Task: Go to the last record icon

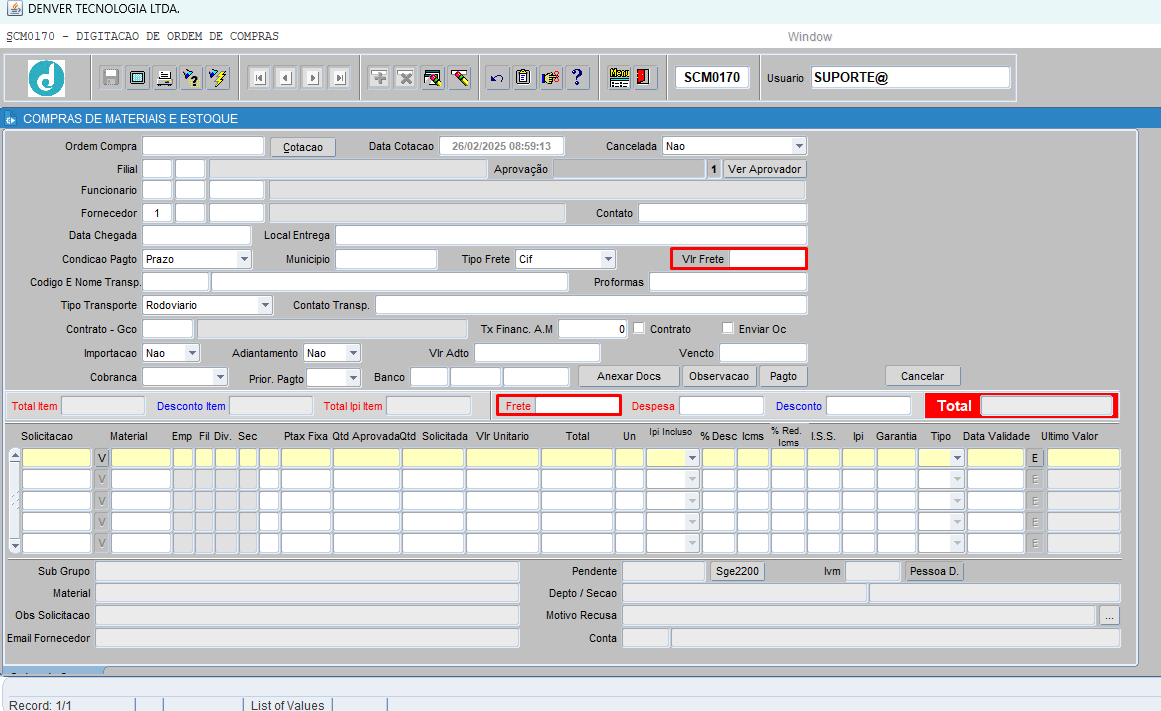Action: point(339,78)
